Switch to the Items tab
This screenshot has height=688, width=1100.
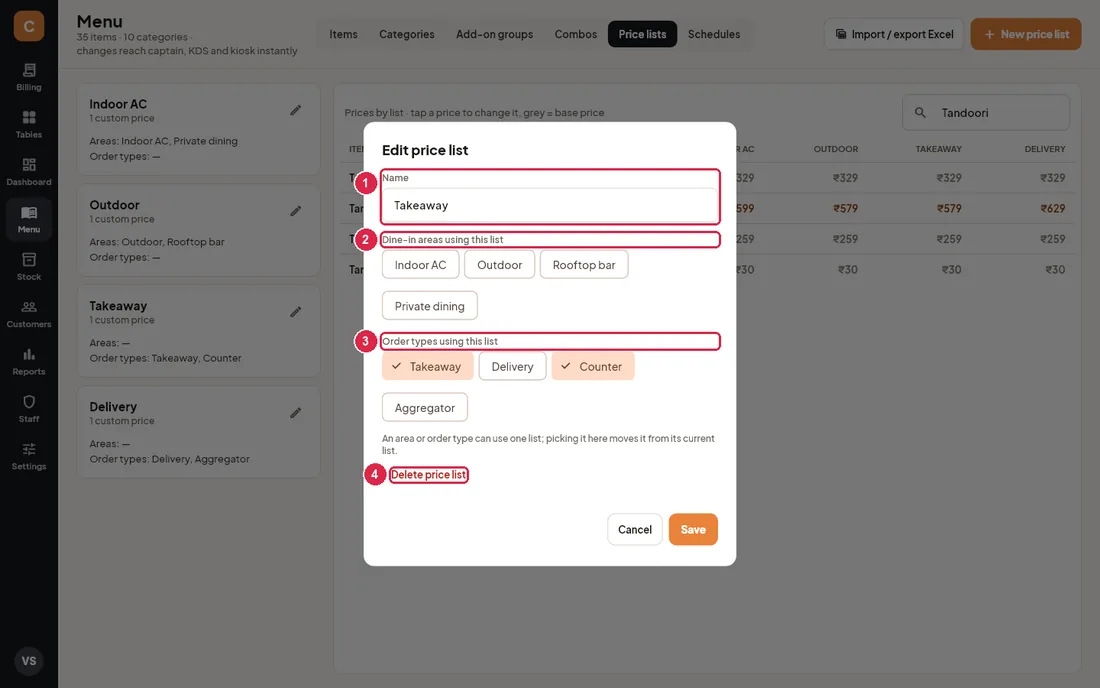344,34
